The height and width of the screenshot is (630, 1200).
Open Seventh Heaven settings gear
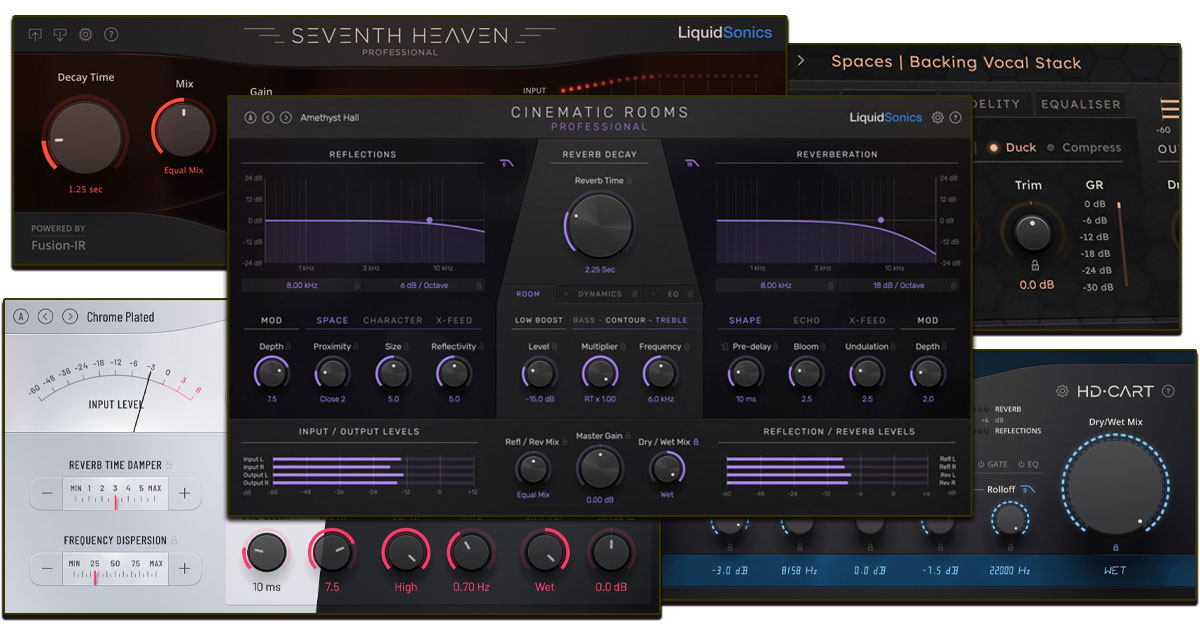[86, 35]
